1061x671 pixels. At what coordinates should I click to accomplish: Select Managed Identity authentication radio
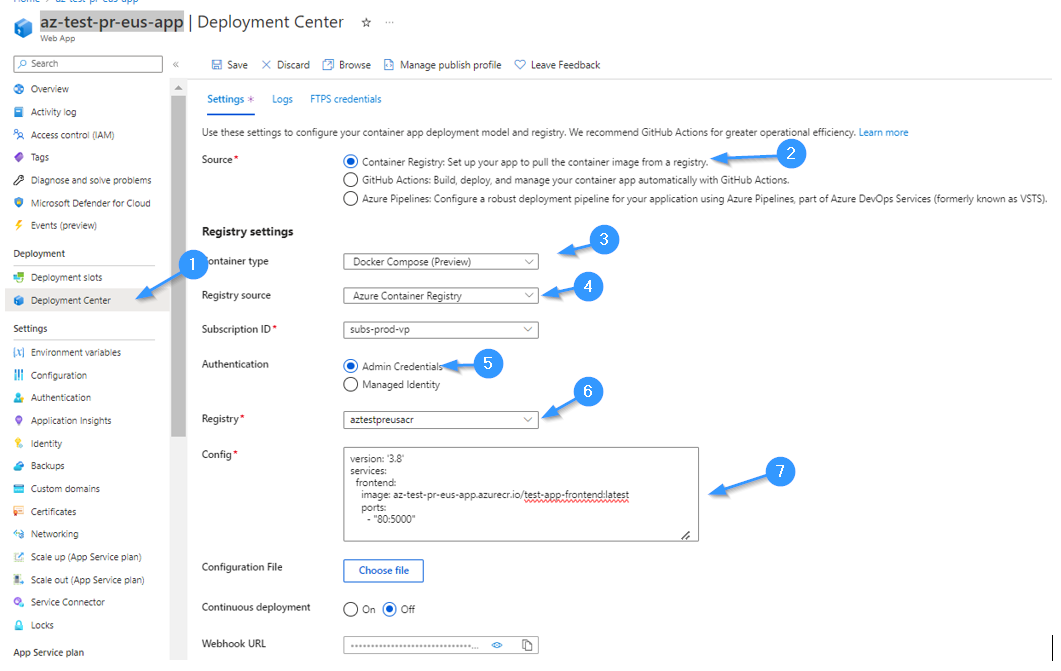pos(350,384)
